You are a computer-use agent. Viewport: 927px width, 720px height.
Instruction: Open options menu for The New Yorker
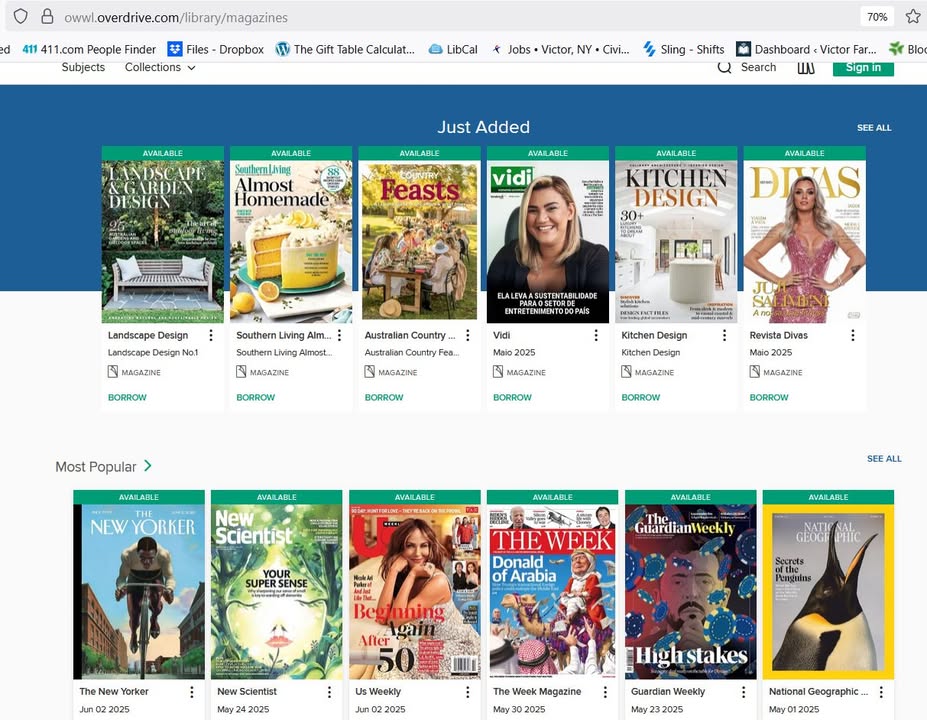click(x=192, y=692)
